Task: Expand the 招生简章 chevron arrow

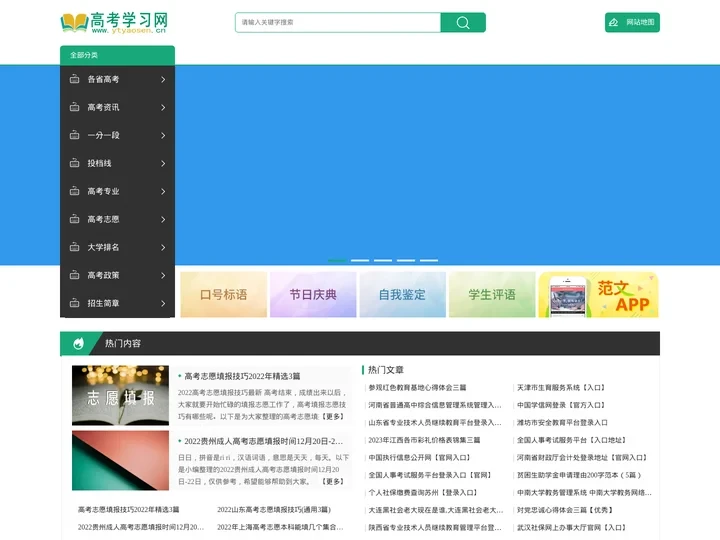Action: 163,304
